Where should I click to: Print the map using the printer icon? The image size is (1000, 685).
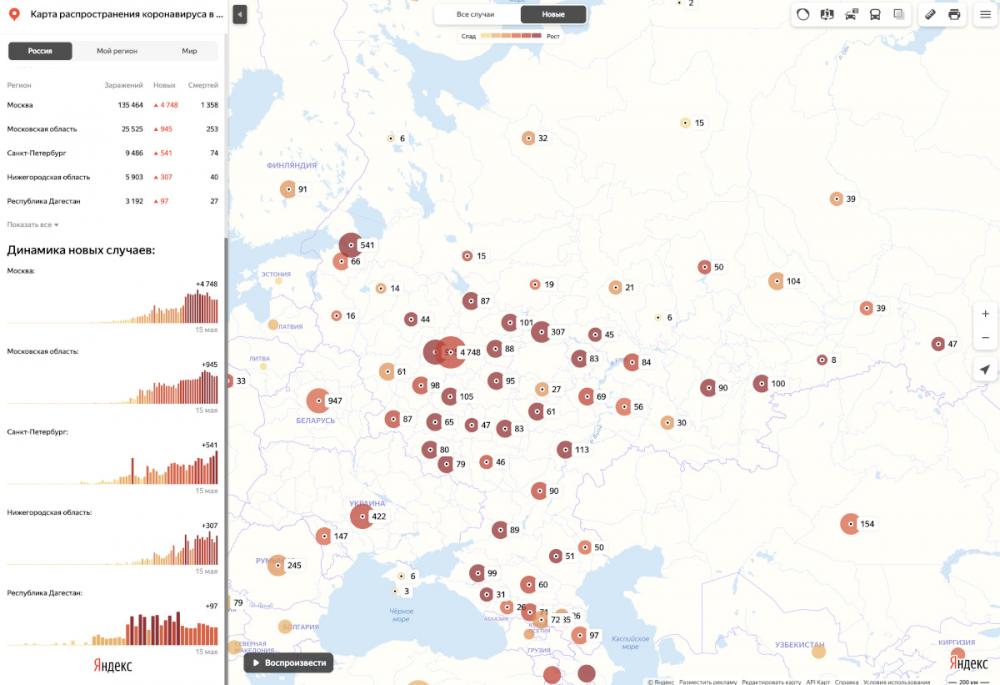(x=954, y=15)
